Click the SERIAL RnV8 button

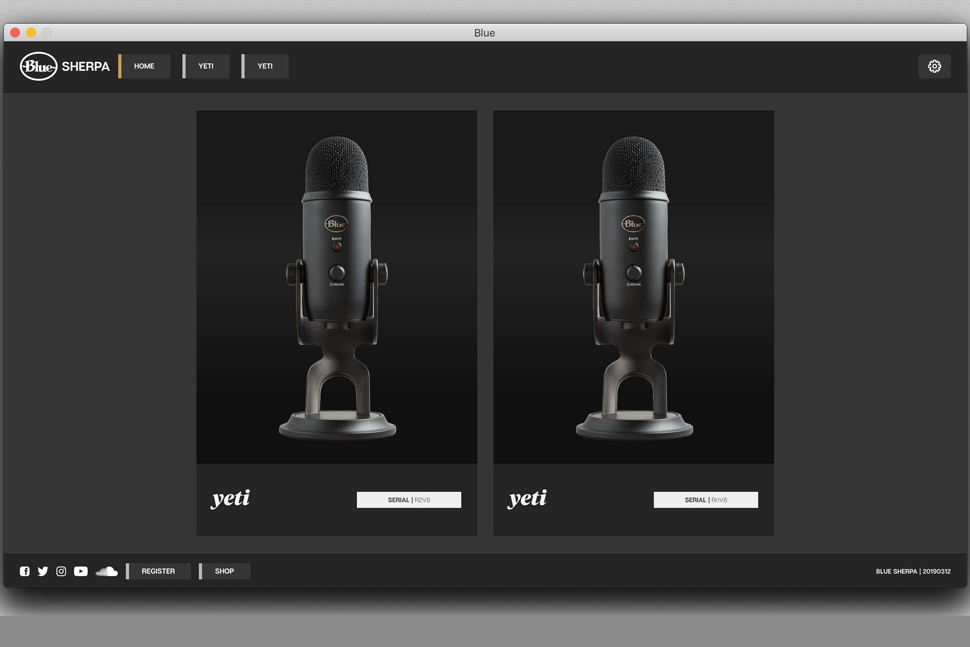click(x=706, y=500)
